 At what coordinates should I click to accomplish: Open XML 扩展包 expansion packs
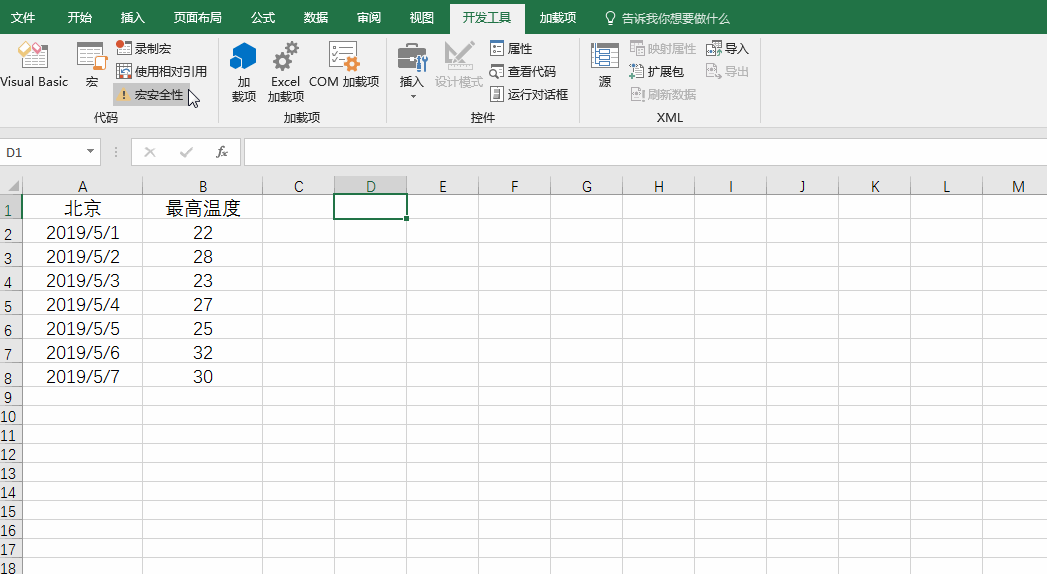tap(656, 71)
